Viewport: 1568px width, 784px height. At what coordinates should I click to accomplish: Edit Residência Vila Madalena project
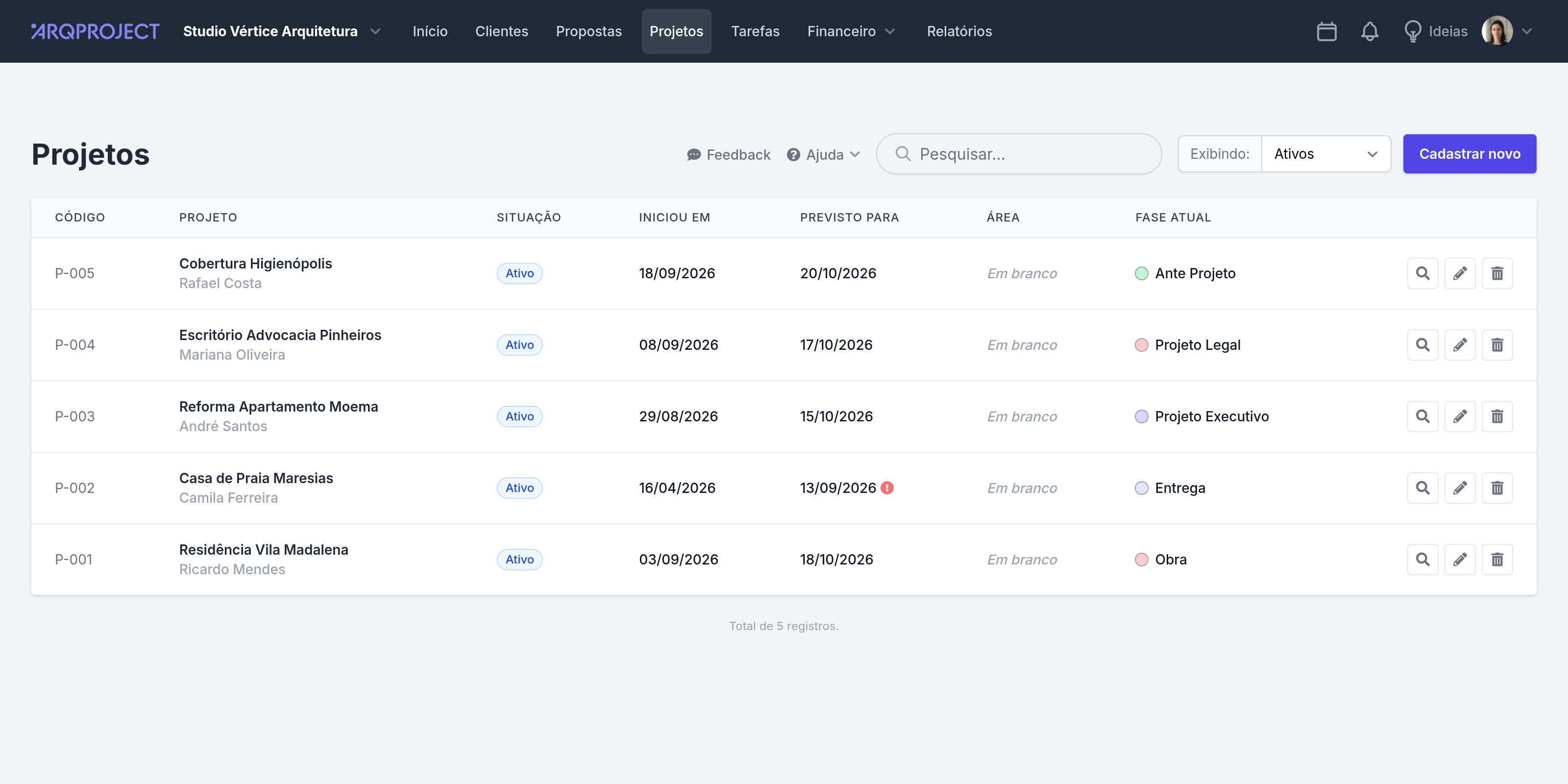1460,560
